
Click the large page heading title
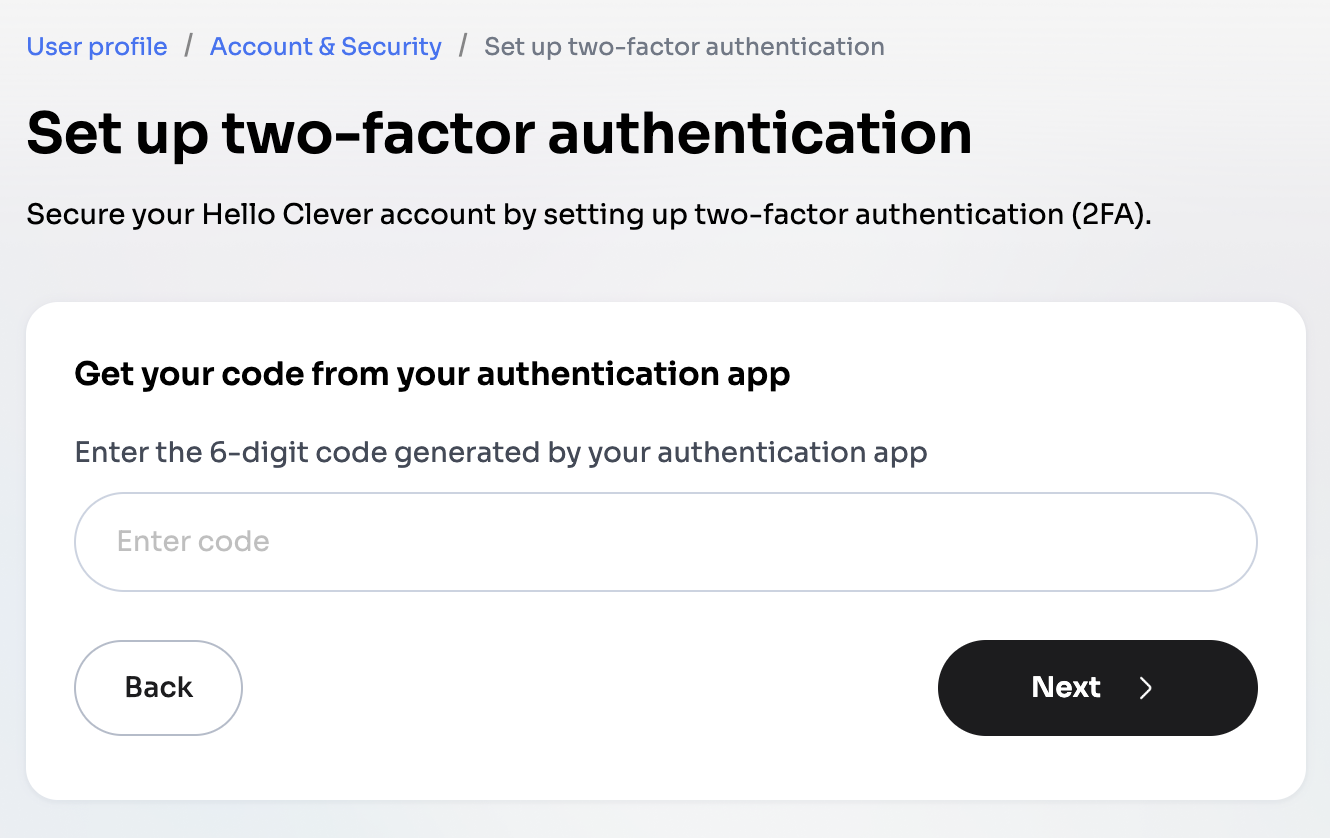(x=499, y=133)
